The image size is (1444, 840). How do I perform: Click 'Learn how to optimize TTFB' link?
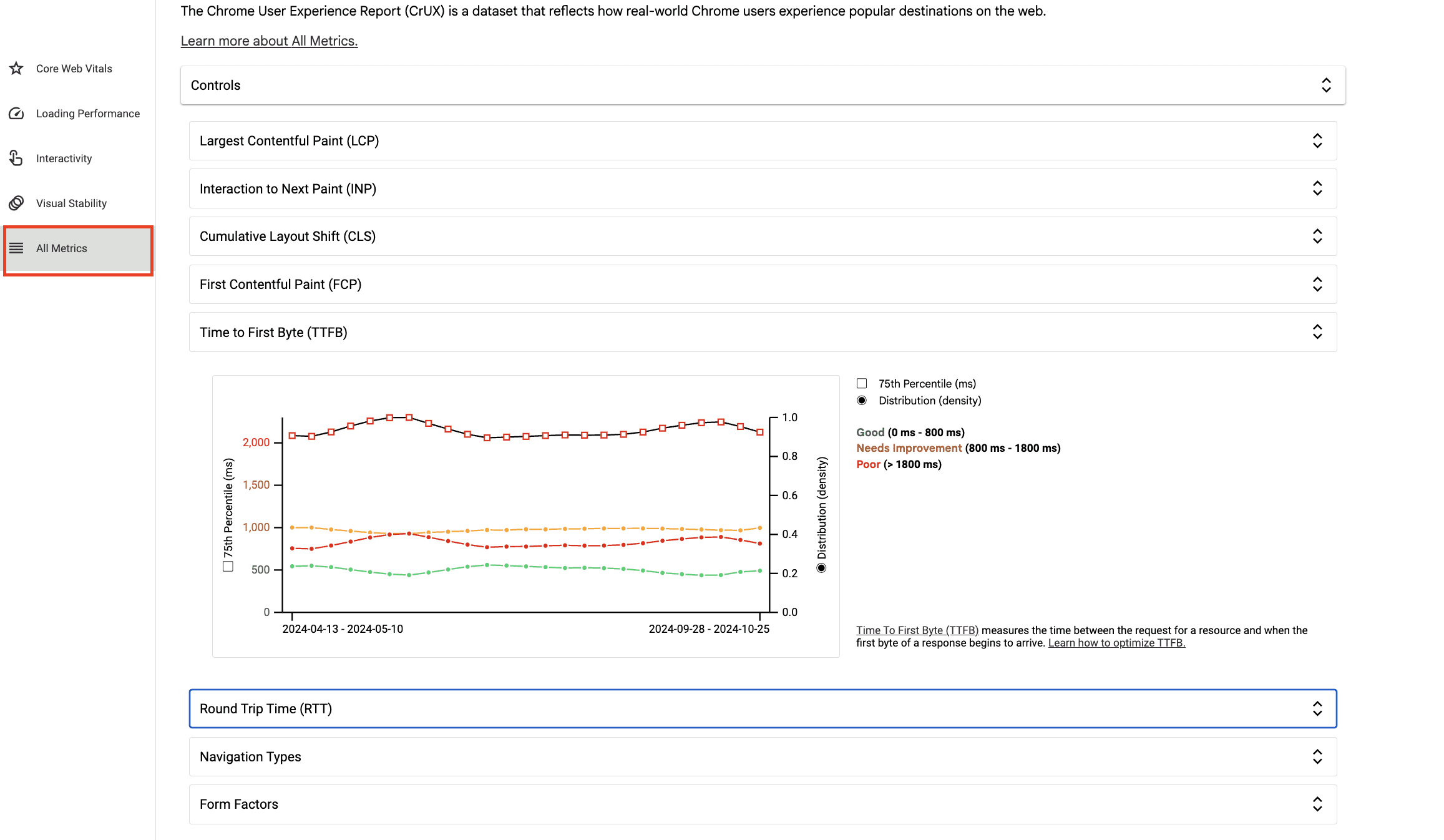click(x=1116, y=642)
